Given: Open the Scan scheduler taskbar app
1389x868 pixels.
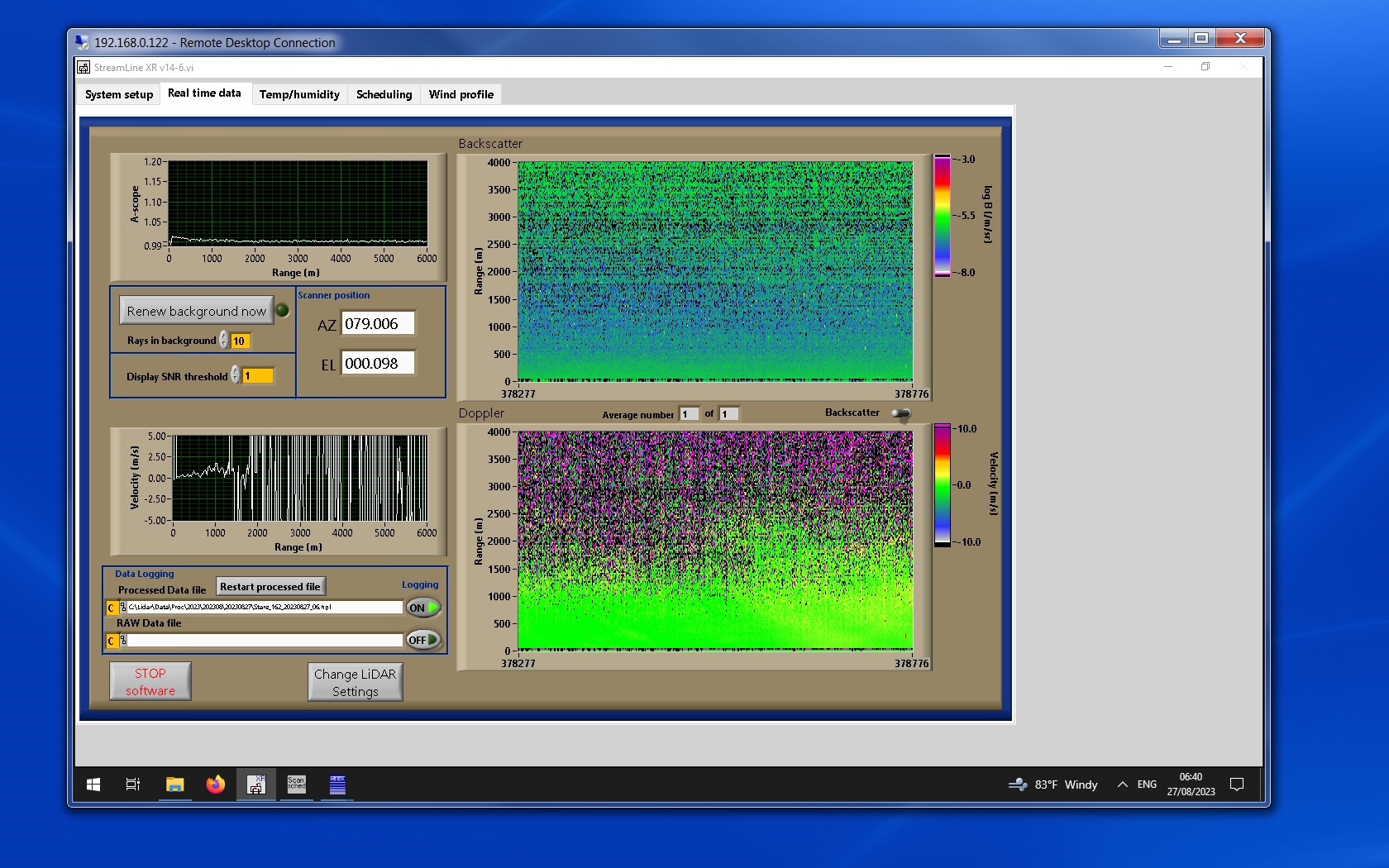Looking at the screenshot, I should pyautogui.click(x=296, y=785).
